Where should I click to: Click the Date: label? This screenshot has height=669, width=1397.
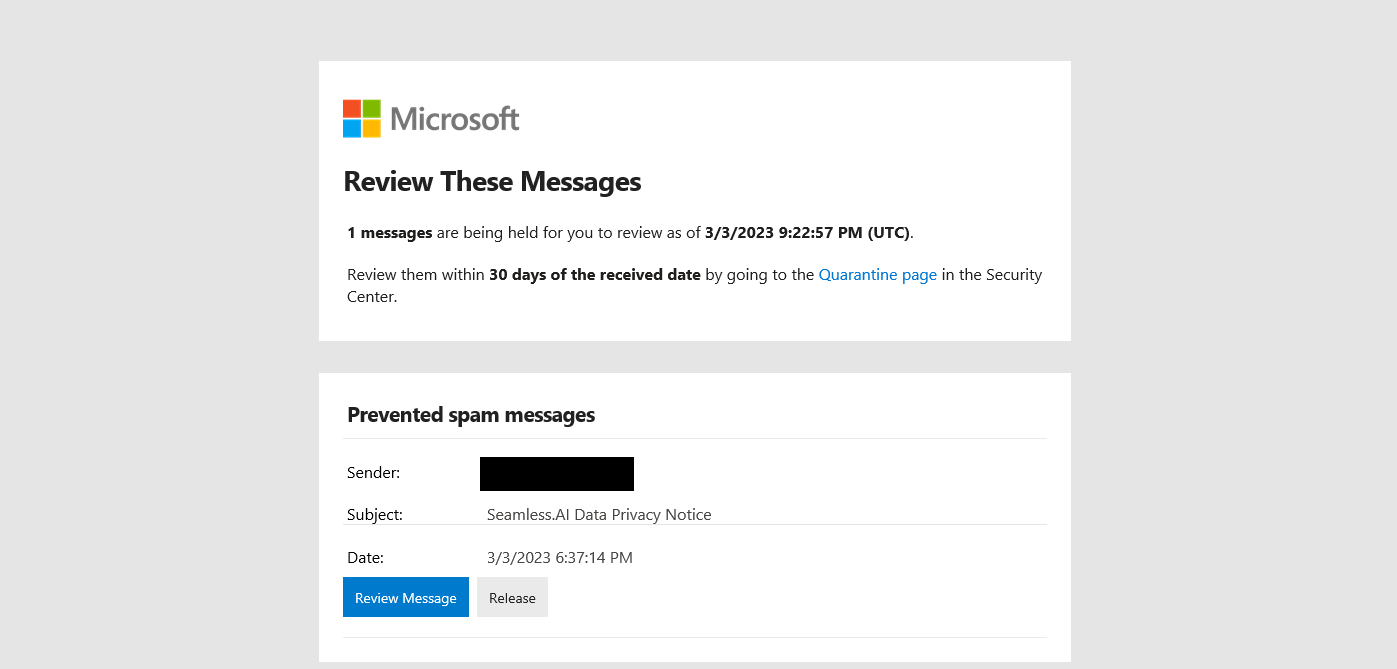point(363,557)
